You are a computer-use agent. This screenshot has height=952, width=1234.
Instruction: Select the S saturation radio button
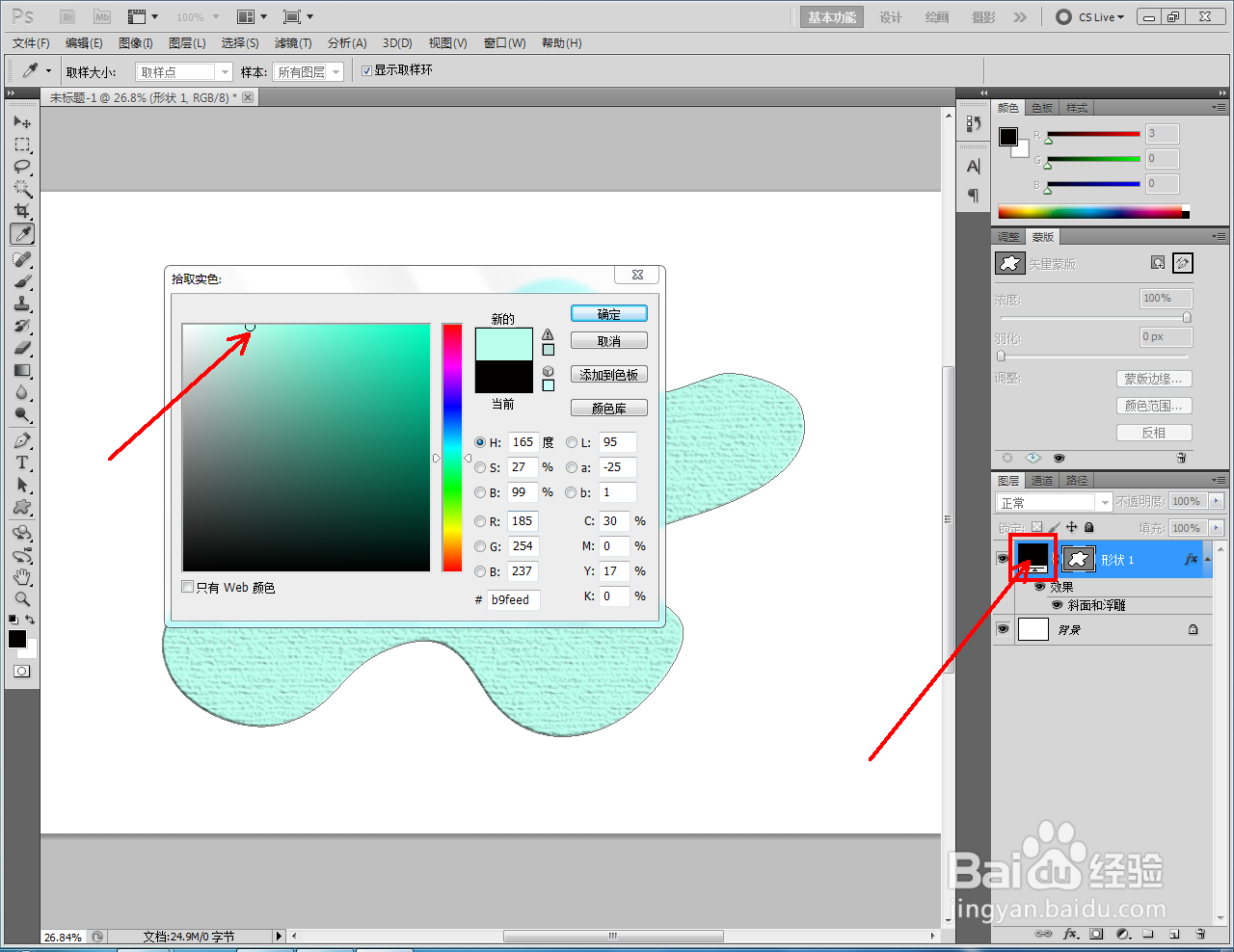(x=480, y=467)
